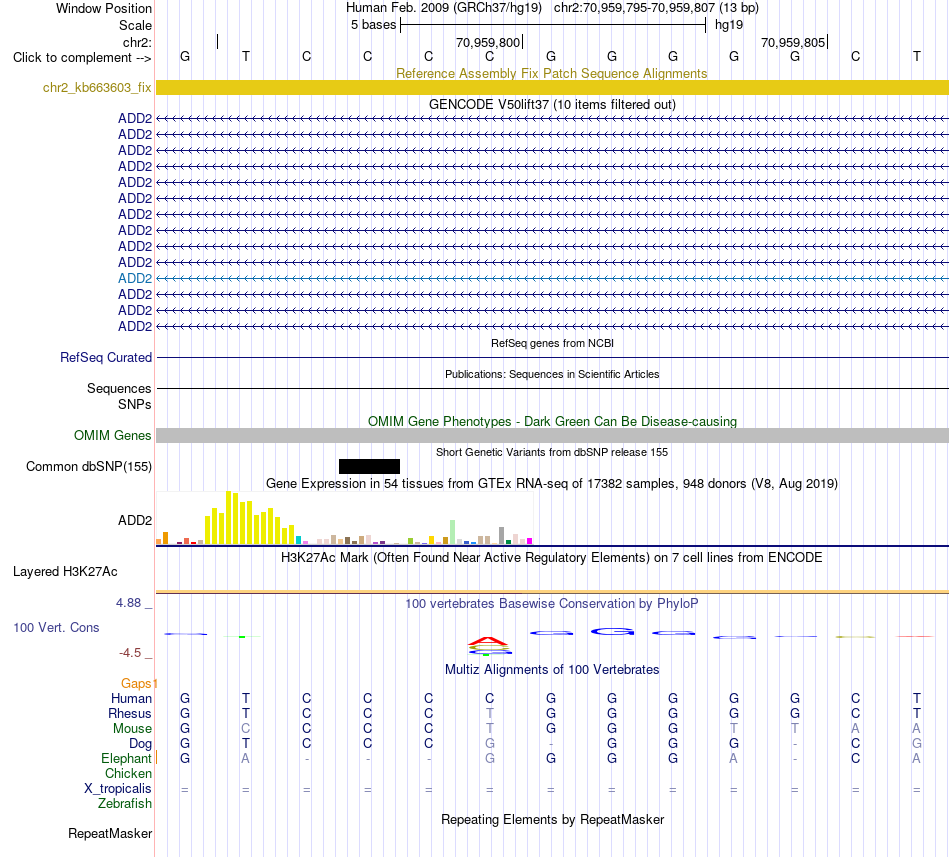Click the orange Gaps label

point(136,683)
